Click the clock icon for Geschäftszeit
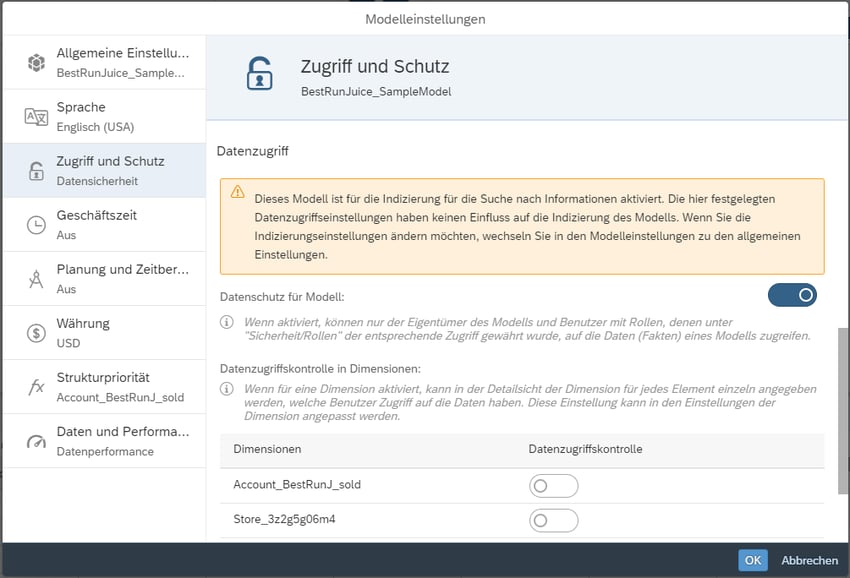Image resolution: width=850 pixels, height=578 pixels. point(36,225)
